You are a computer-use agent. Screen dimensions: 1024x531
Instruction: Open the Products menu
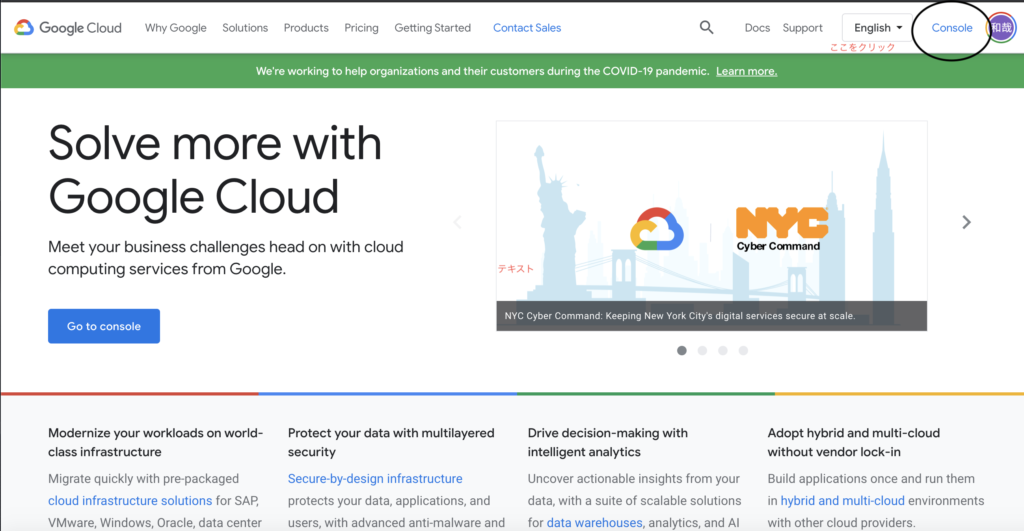point(306,27)
